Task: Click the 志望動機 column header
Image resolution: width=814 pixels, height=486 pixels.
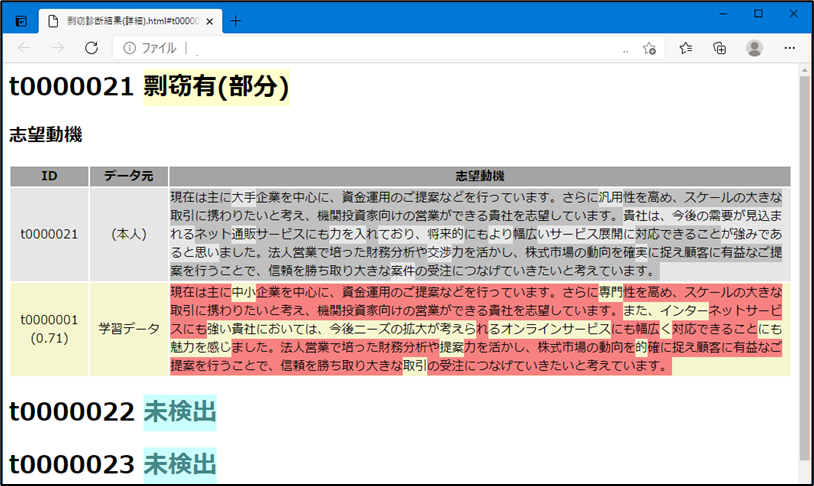Action: [x=479, y=176]
